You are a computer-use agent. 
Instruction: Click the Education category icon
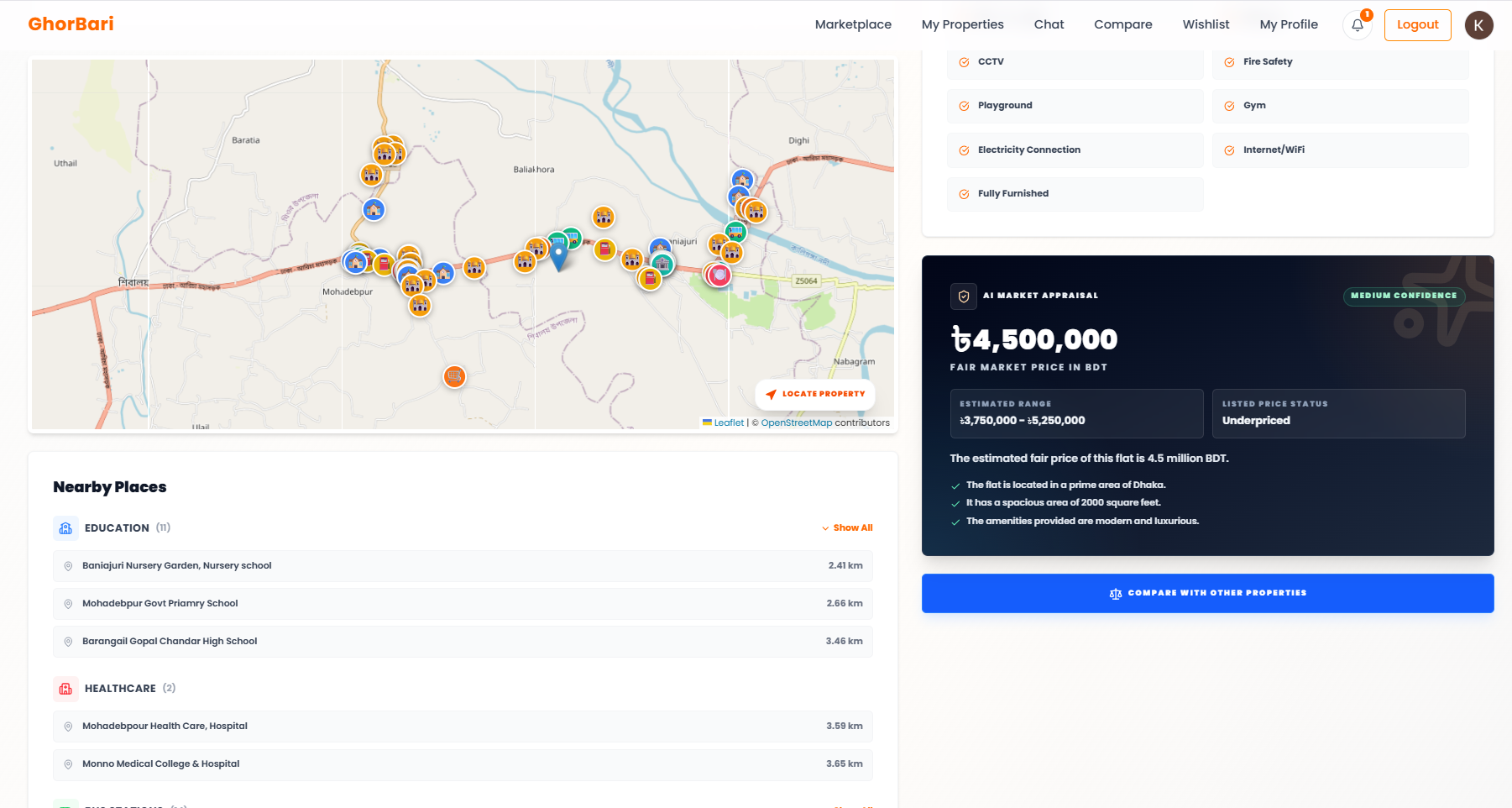coord(65,527)
